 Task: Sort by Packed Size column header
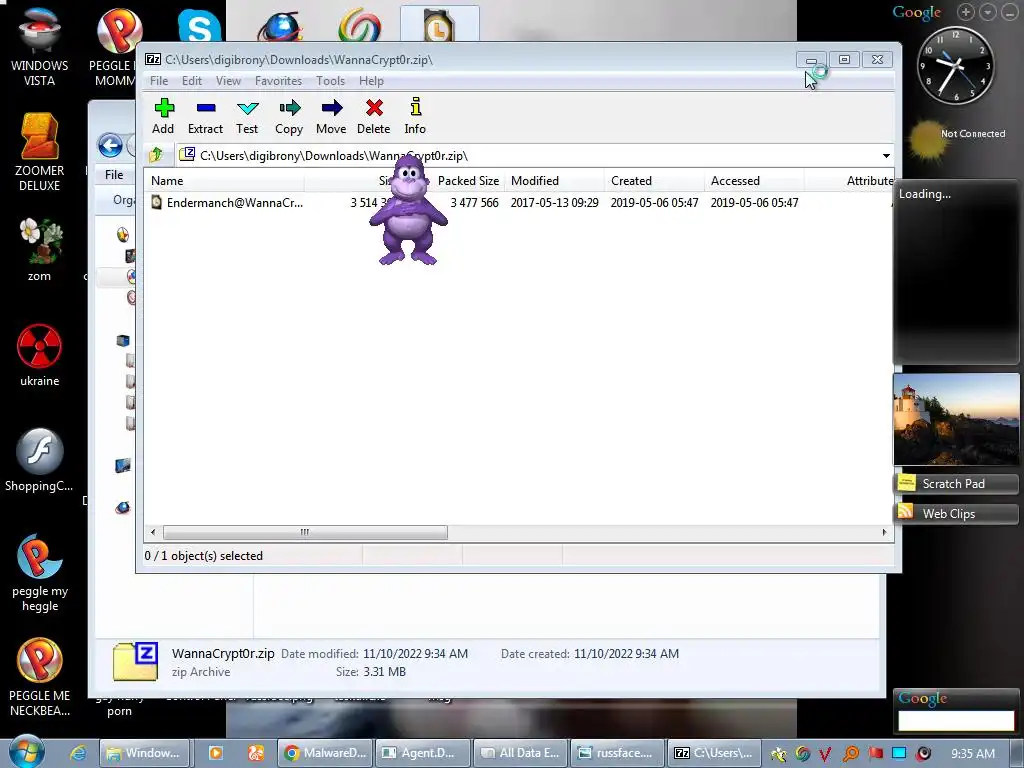click(x=468, y=181)
